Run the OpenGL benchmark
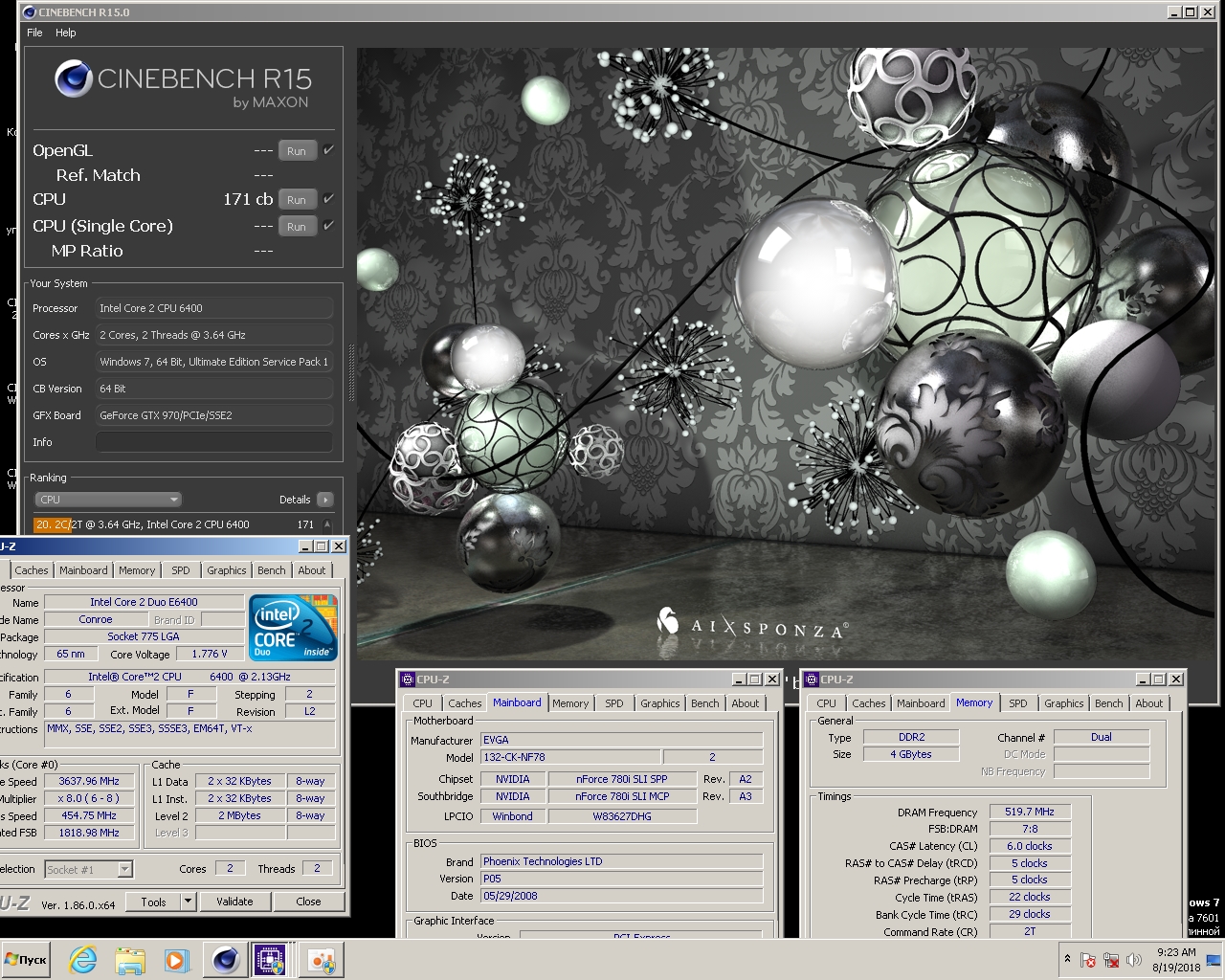This screenshot has width=1225, height=980. tap(297, 151)
